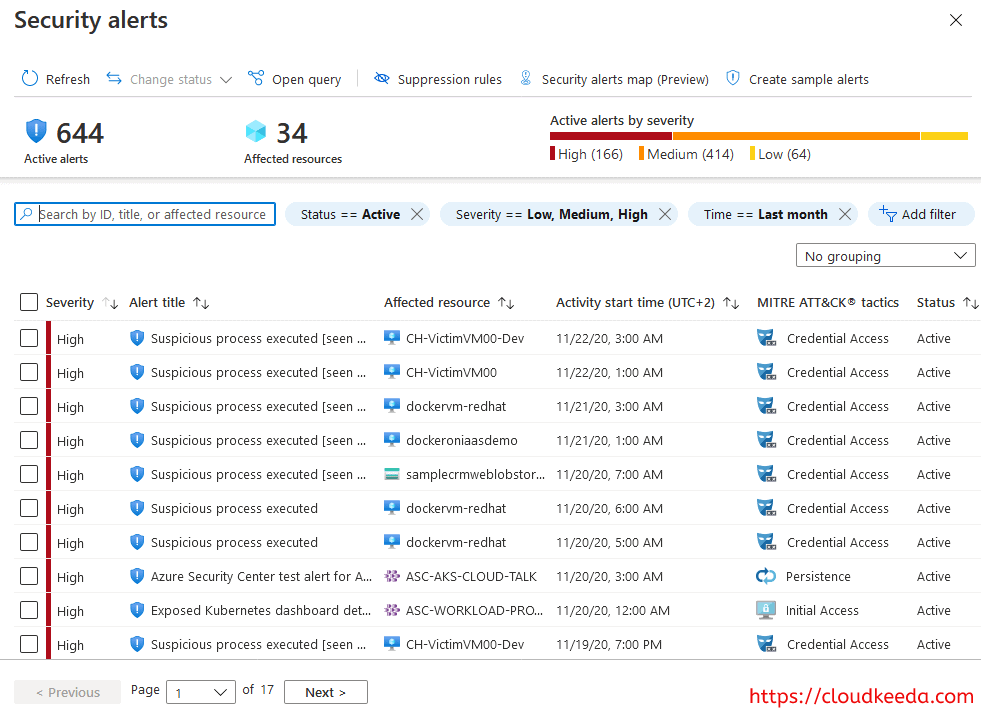Screen dimensions: 981x715
Task: Click Open query in the toolbar
Action: 307,79
